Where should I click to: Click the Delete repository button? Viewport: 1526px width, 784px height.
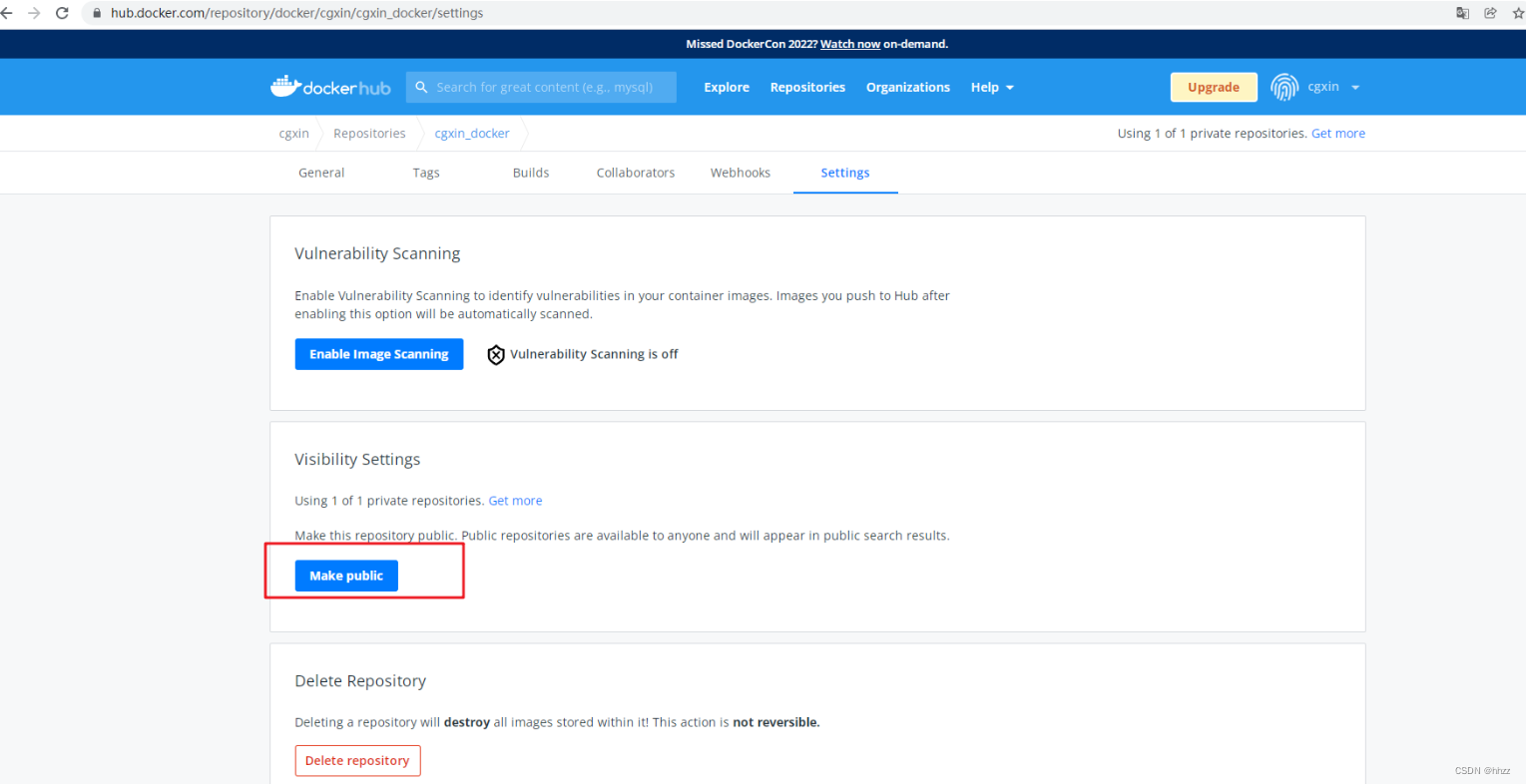[357, 760]
